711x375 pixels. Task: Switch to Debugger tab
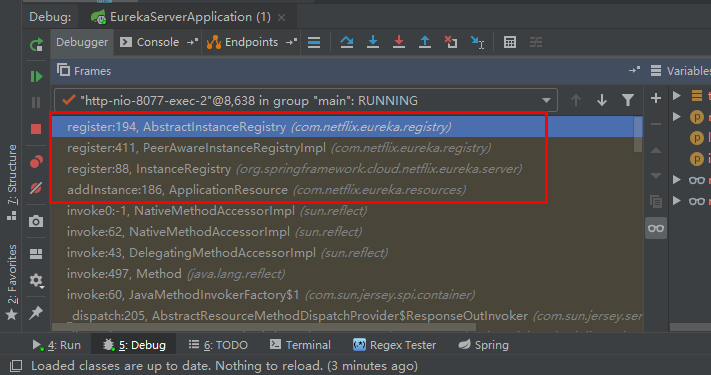82,42
